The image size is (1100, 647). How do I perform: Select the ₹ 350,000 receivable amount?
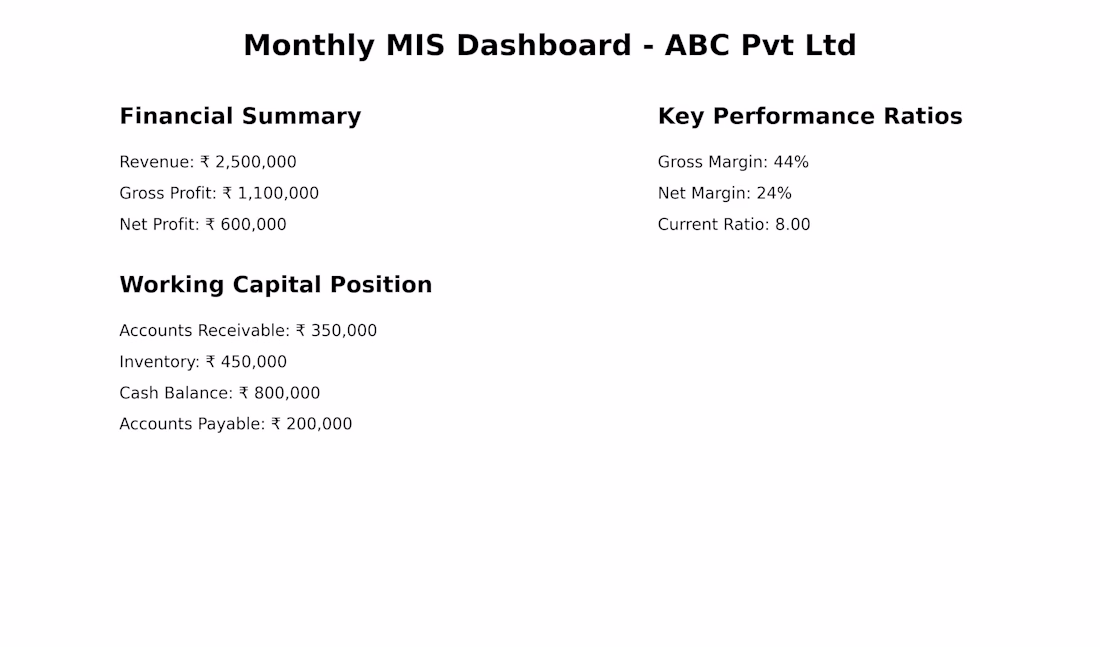tap(336, 331)
